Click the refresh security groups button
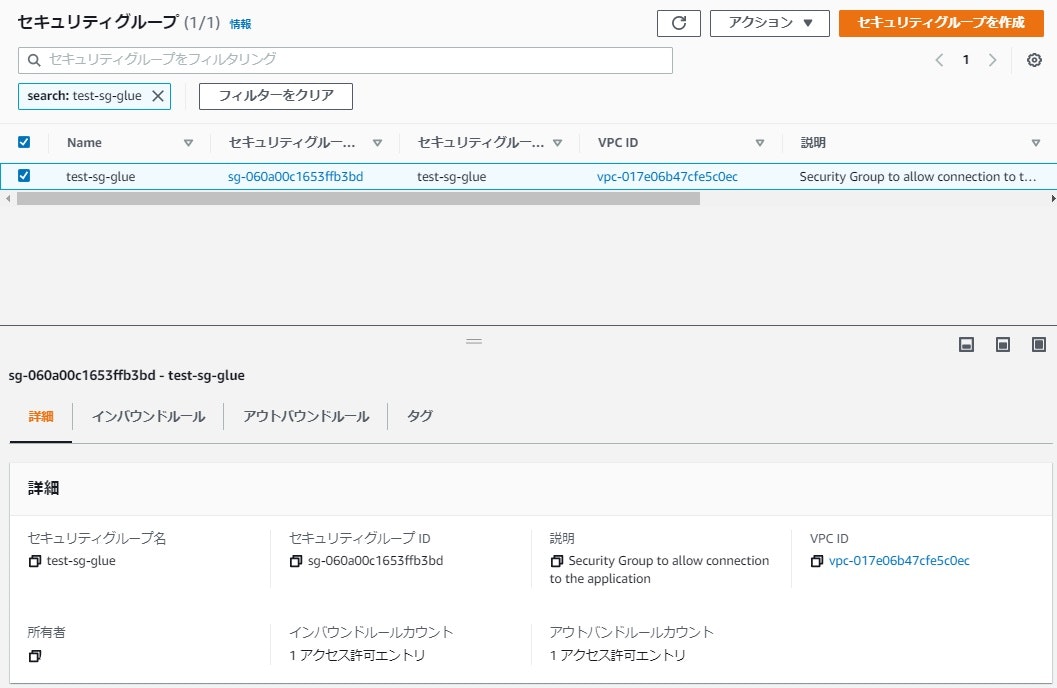 tap(678, 23)
